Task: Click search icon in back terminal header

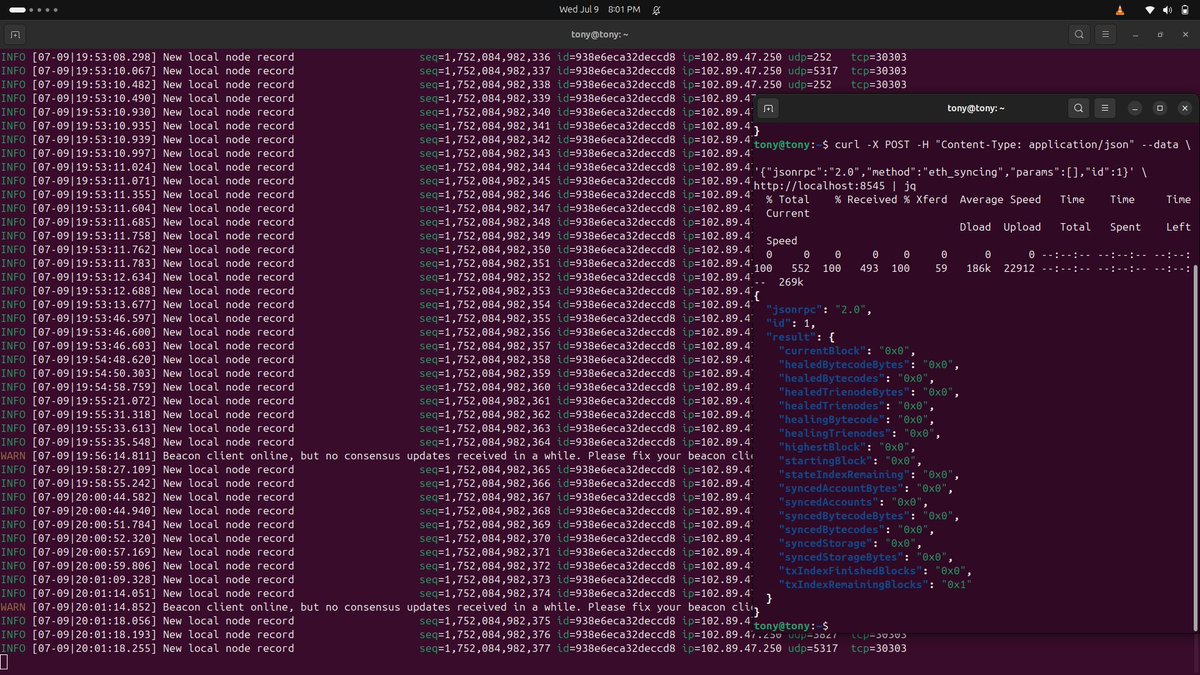Action: click(x=1079, y=34)
